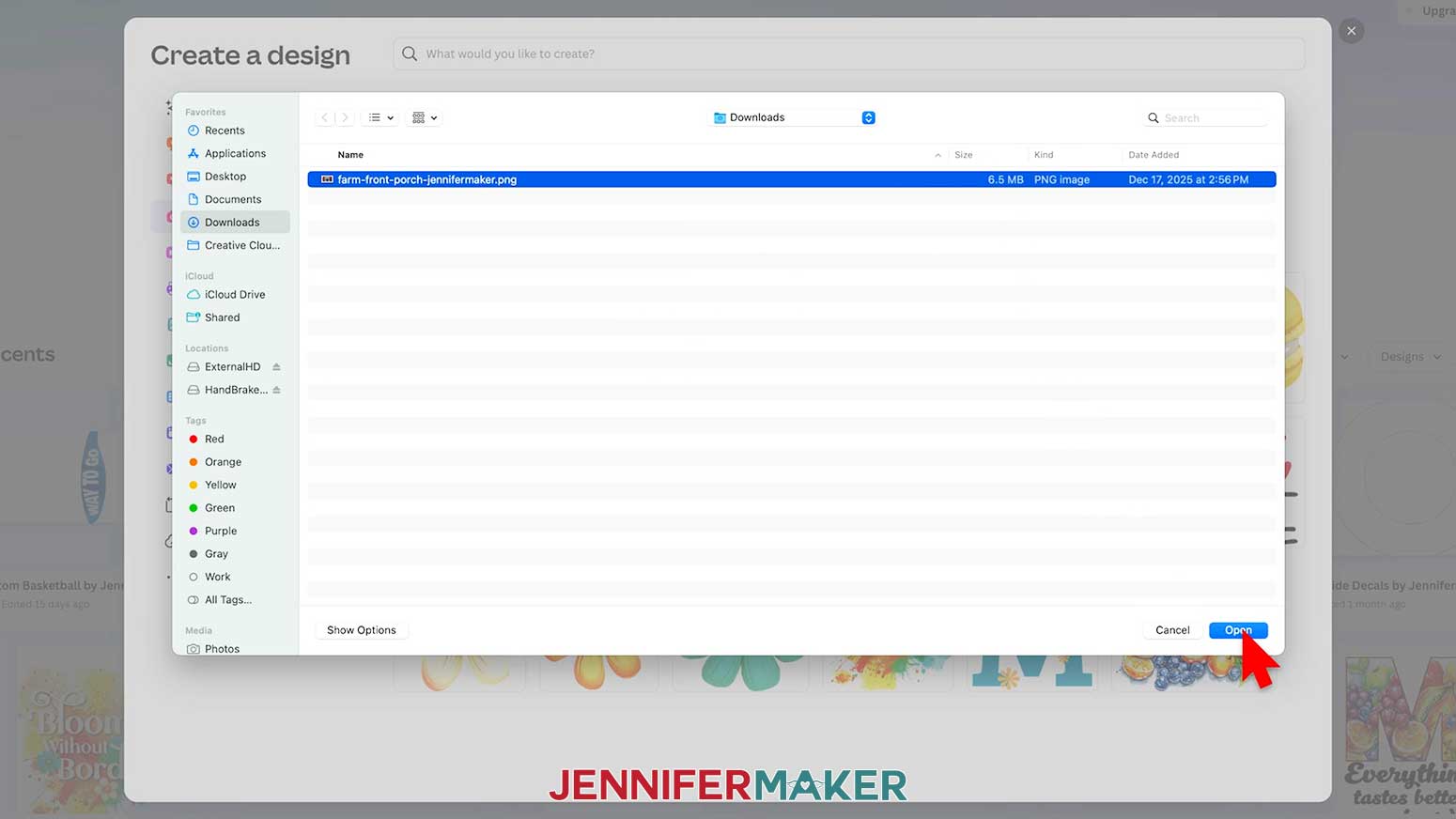
Task: Select the Work tag
Action: pyautogui.click(x=217, y=577)
